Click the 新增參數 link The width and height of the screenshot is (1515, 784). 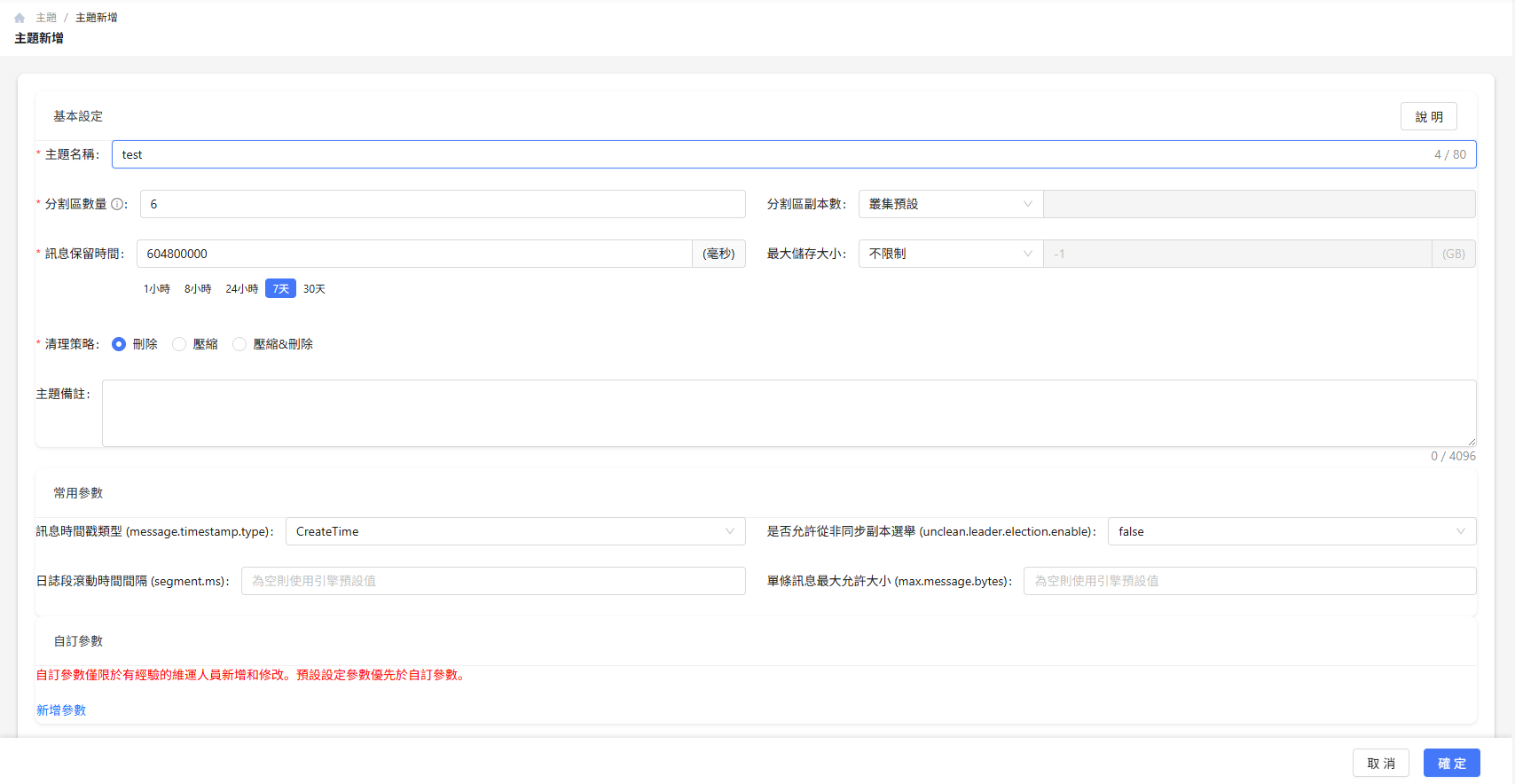click(61, 710)
